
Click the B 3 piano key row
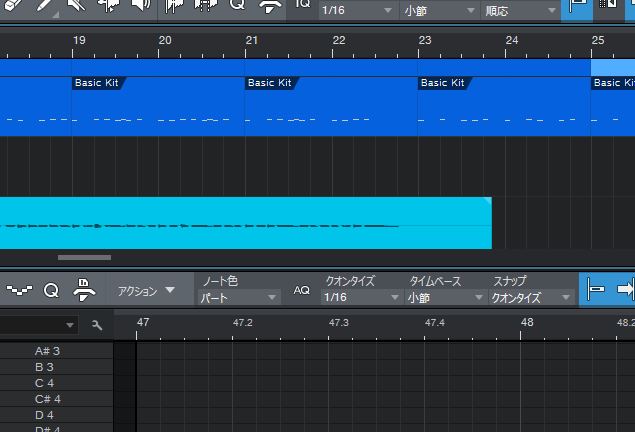[x=56, y=367]
